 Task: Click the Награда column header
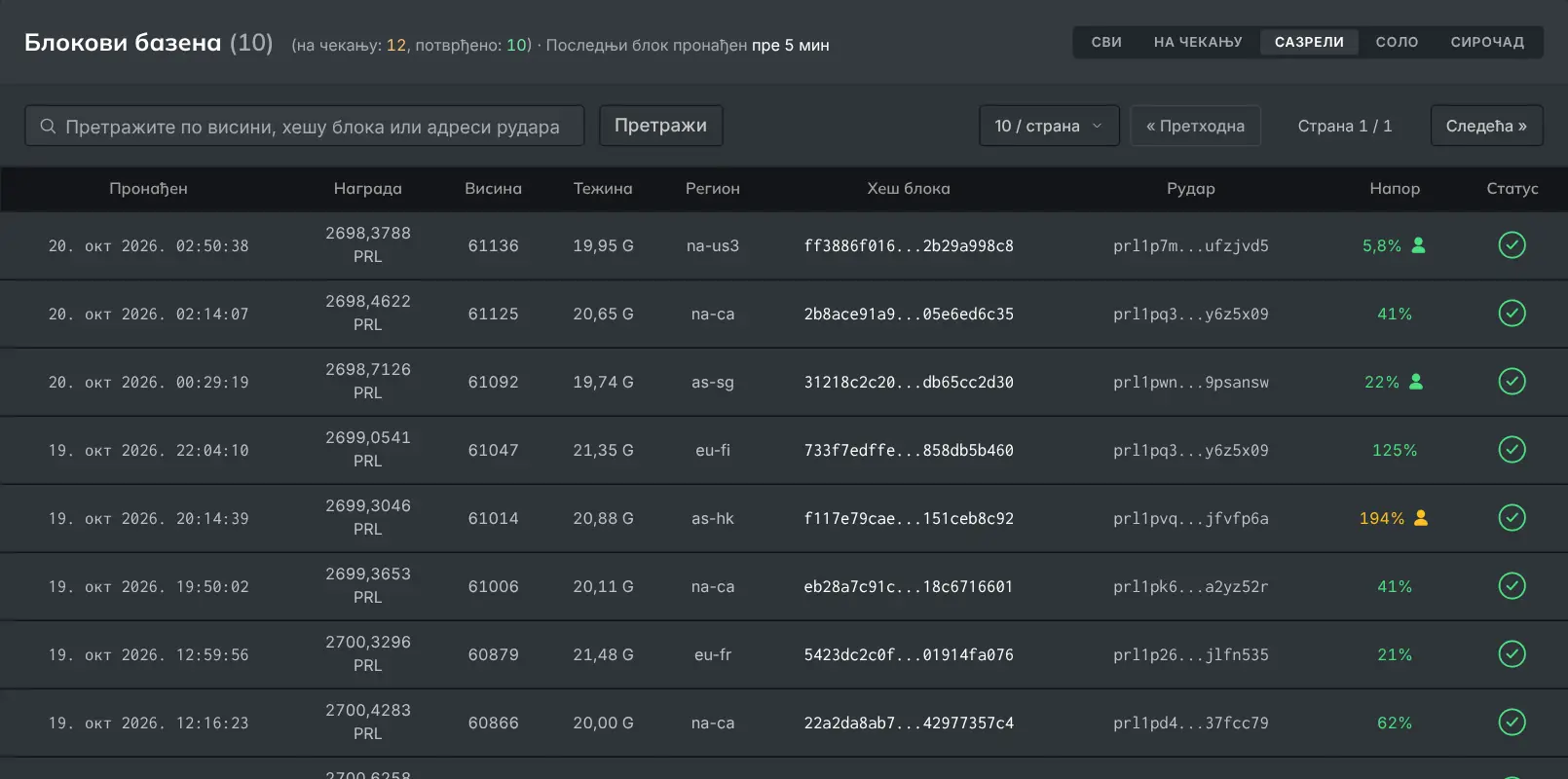coord(368,189)
